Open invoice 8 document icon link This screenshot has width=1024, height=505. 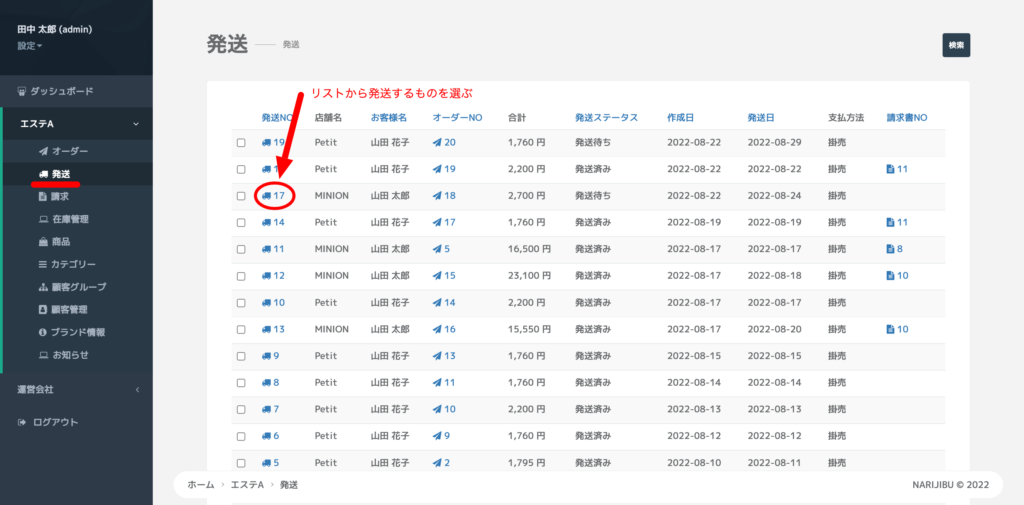(x=894, y=249)
